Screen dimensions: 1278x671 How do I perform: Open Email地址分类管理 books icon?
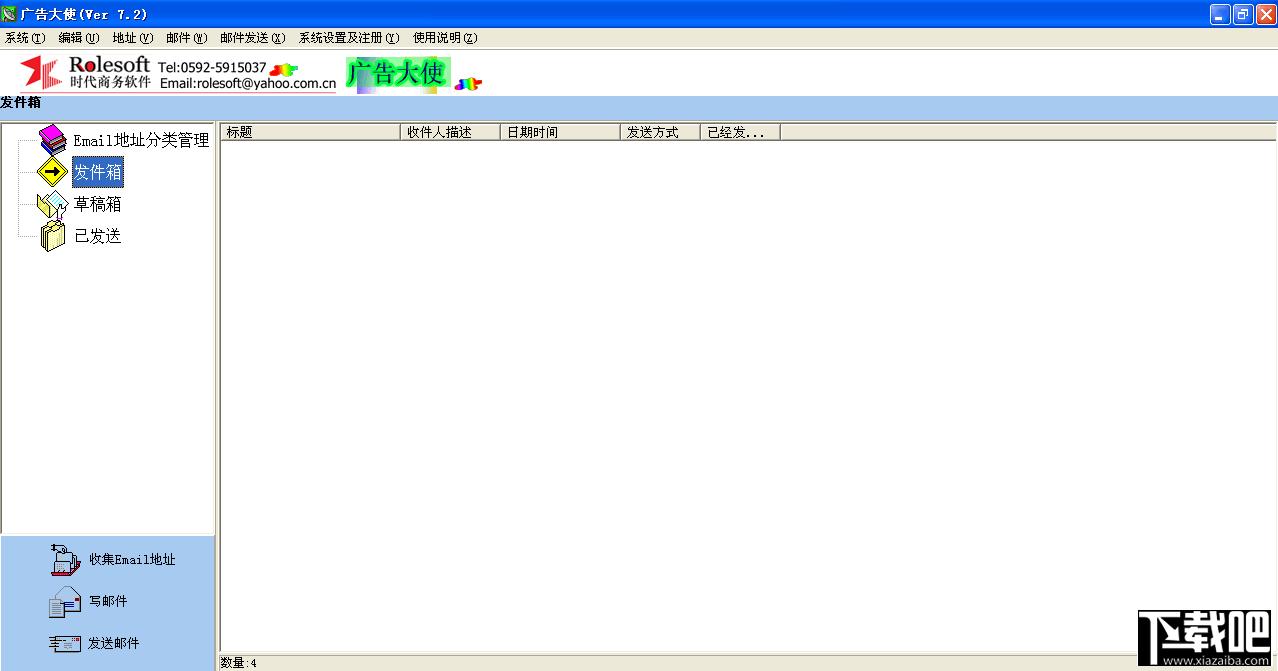coord(53,140)
